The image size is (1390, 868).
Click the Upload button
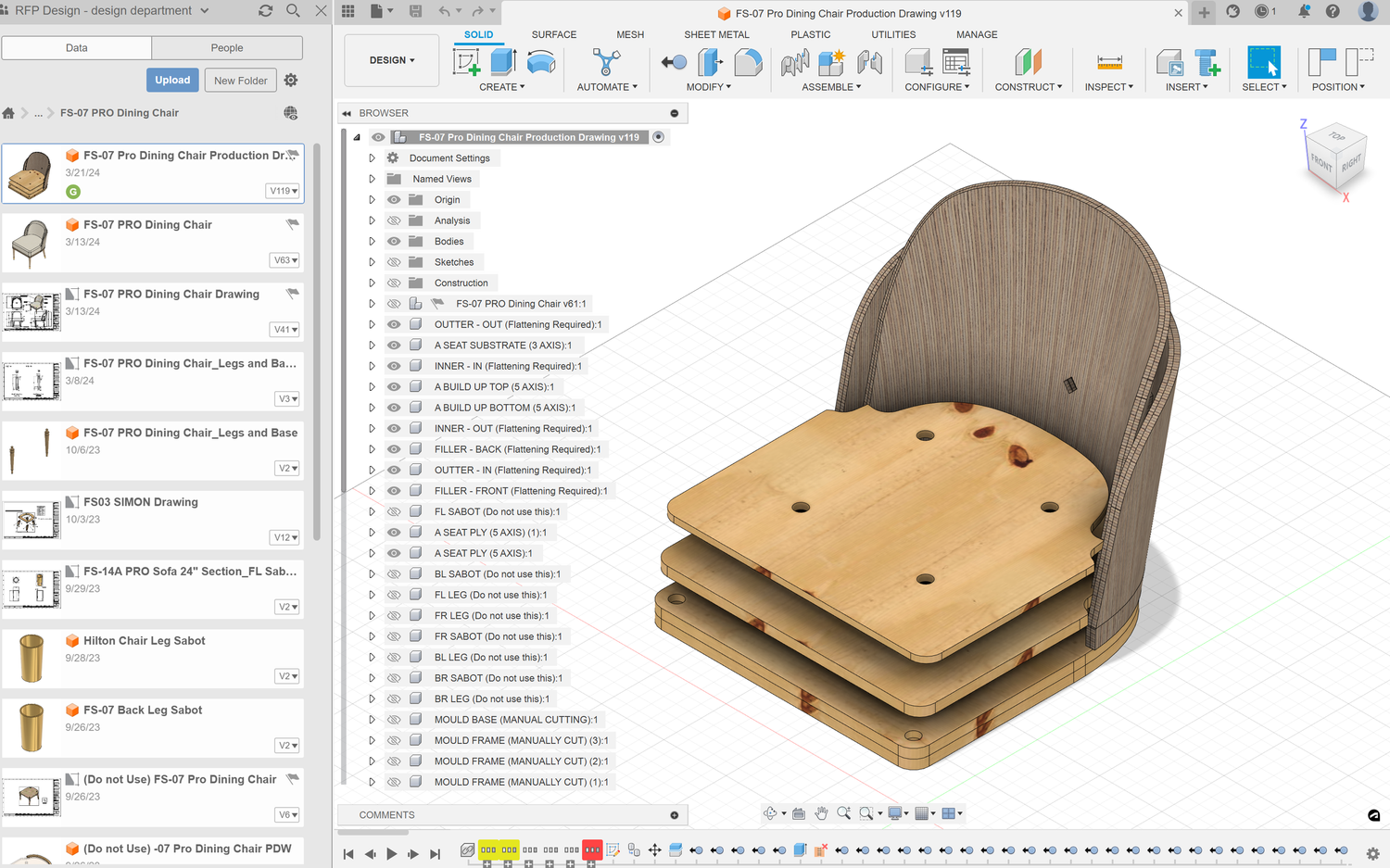(x=172, y=81)
